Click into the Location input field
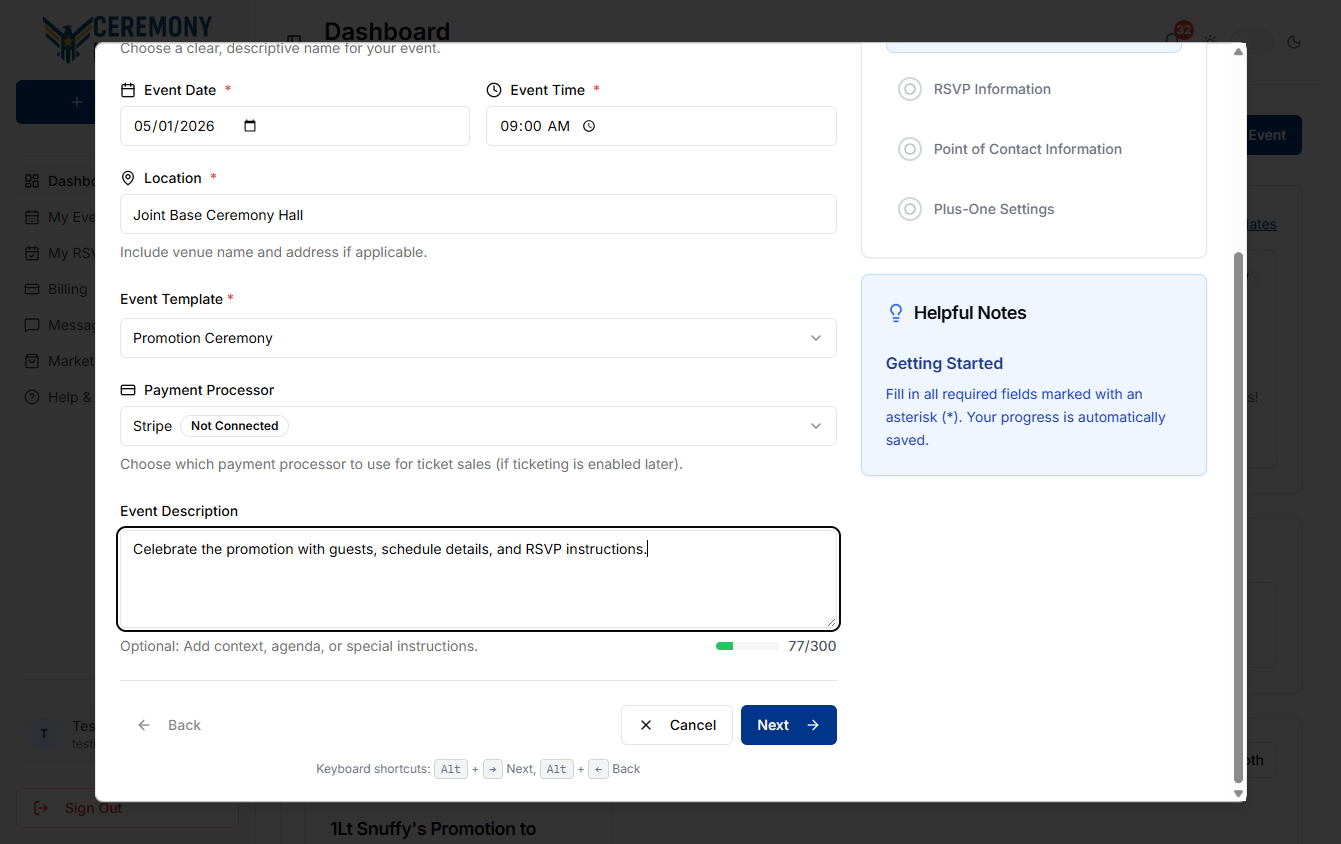The width and height of the screenshot is (1341, 844). pos(478,214)
